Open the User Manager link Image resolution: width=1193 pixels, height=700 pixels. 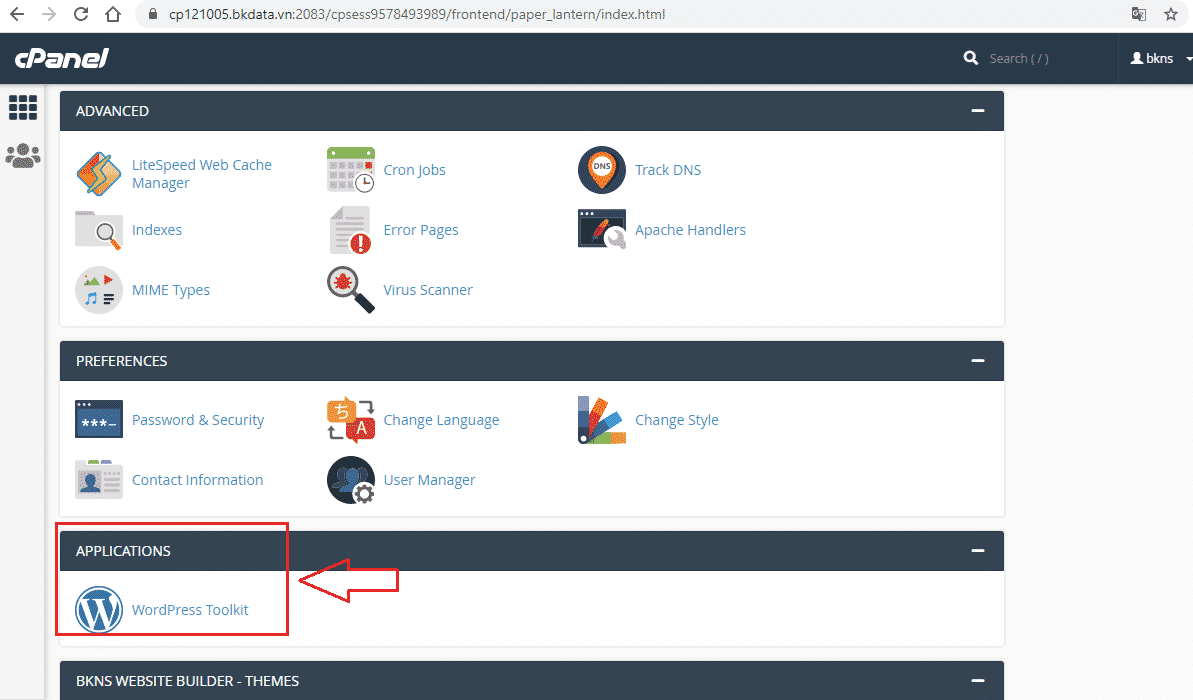pos(429,480)
